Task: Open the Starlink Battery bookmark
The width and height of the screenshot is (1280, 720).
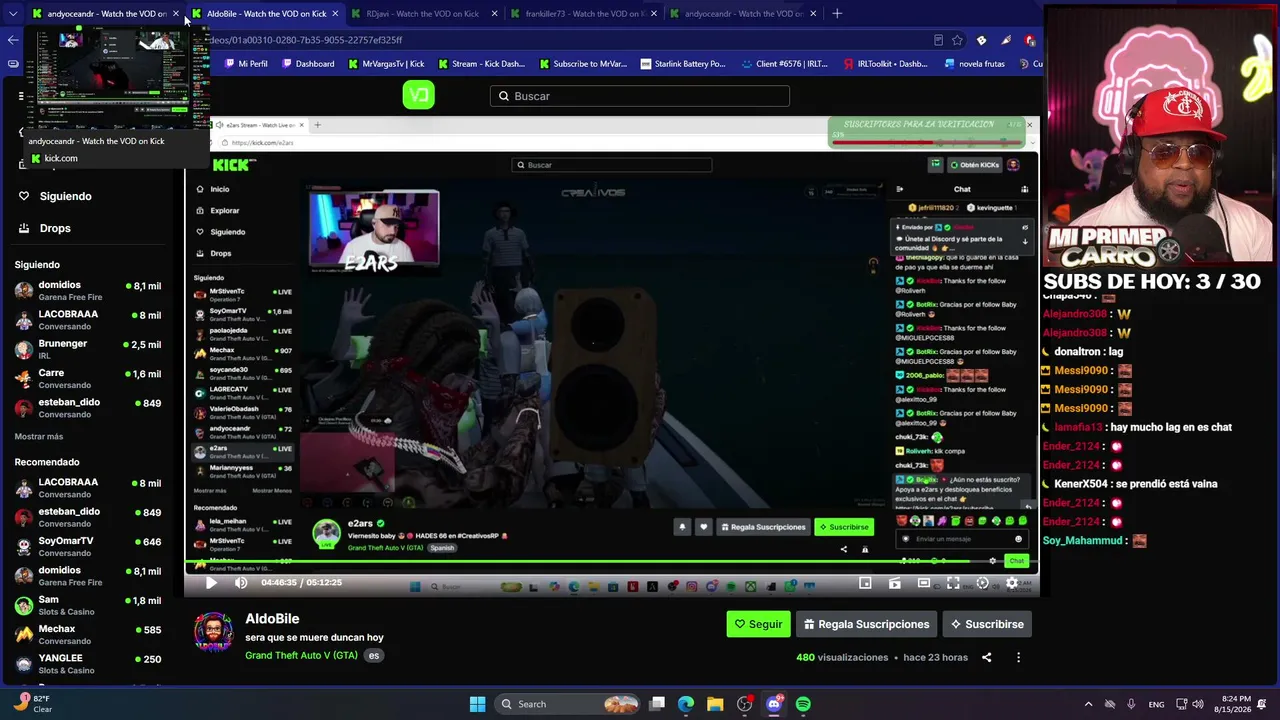Action: click(x=682, y=64)
